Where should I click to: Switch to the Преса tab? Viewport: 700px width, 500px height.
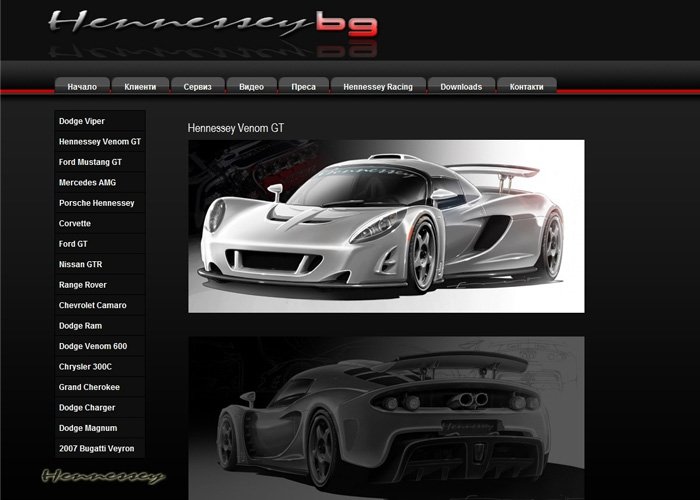tap(303, 87)
